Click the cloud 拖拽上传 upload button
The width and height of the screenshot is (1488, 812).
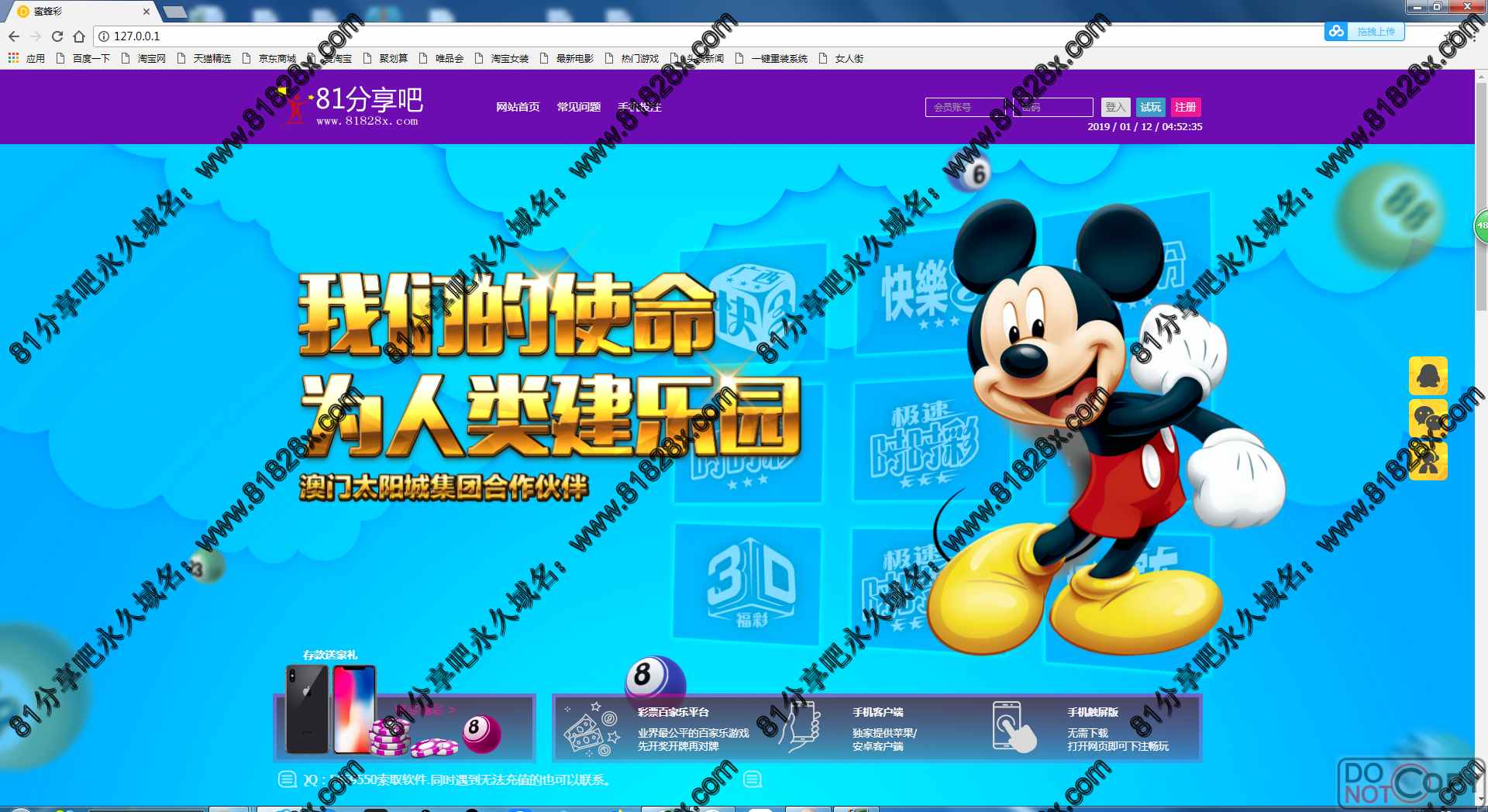pyautogui.click(x=1365, y=32)
